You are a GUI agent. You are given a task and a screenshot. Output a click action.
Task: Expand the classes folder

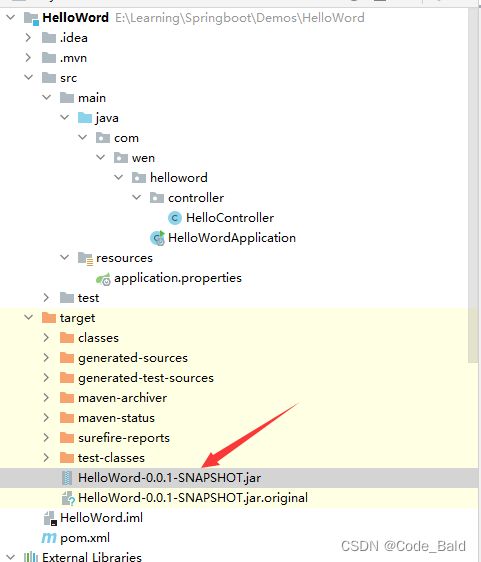[46, 338]
